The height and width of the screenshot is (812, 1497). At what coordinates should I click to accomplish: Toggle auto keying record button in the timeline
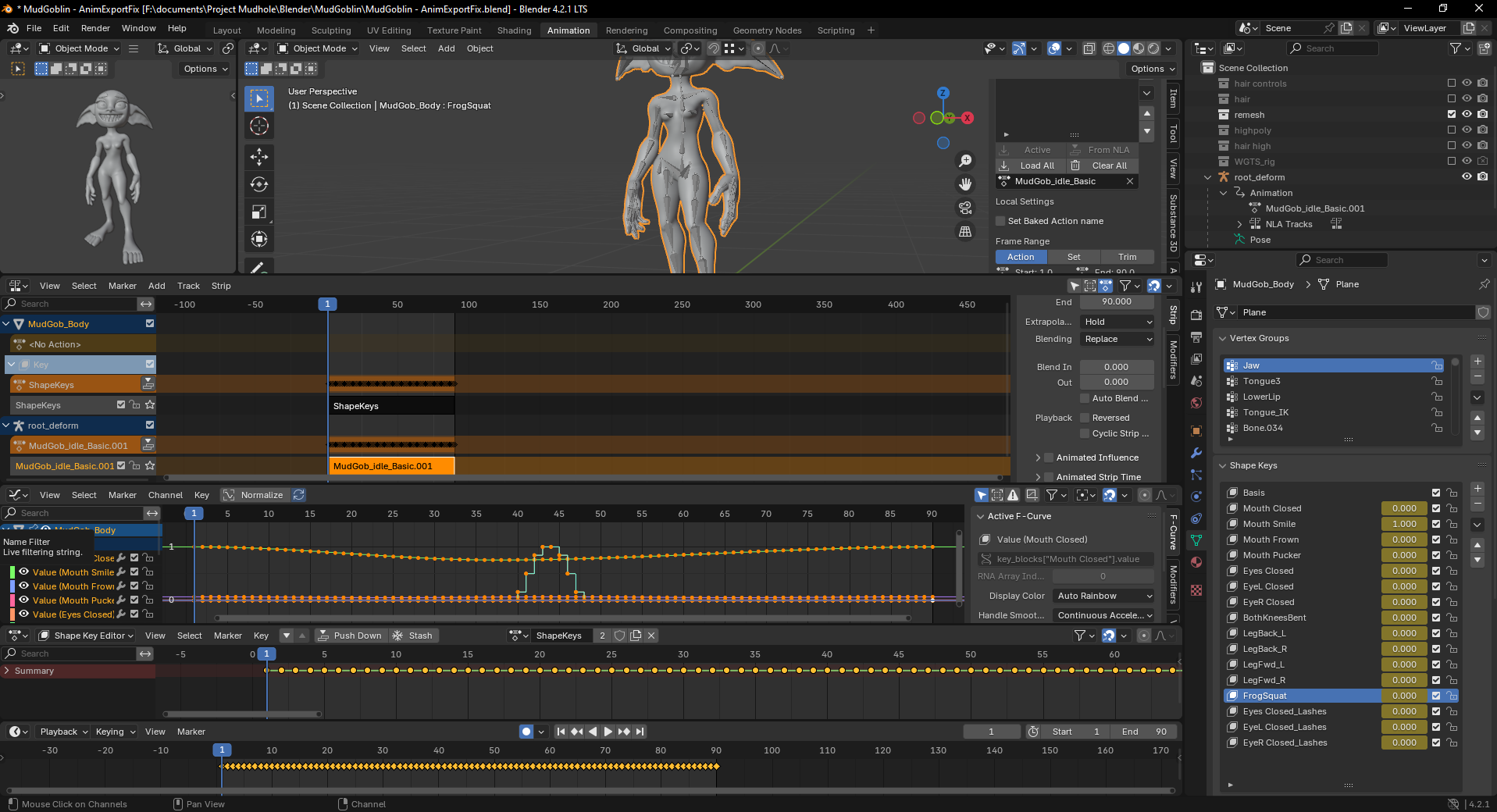(526, 732)
